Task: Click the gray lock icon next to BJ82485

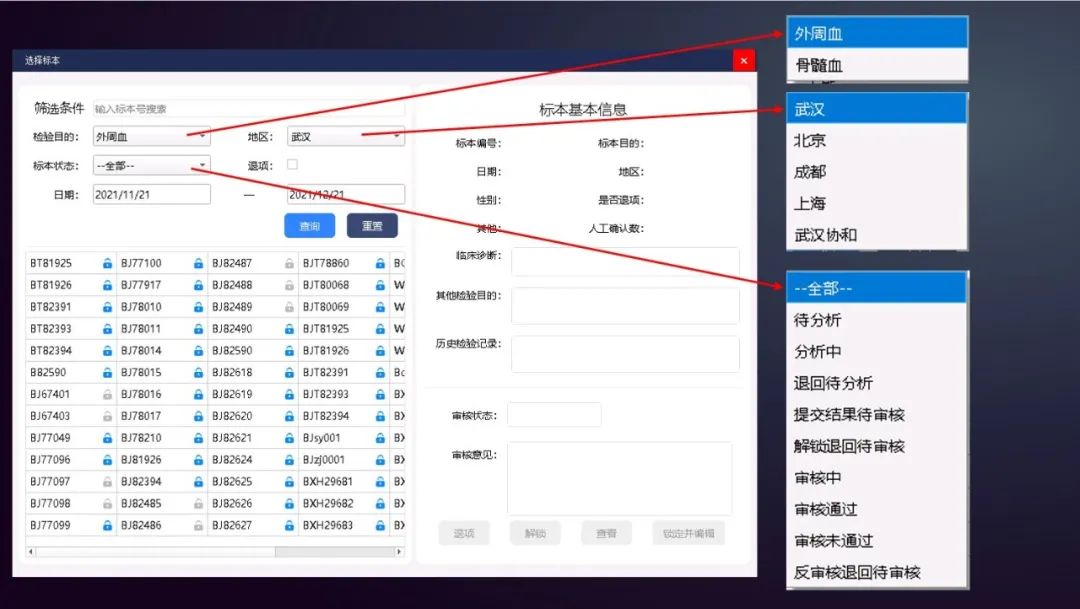Action: coord(198,504)
